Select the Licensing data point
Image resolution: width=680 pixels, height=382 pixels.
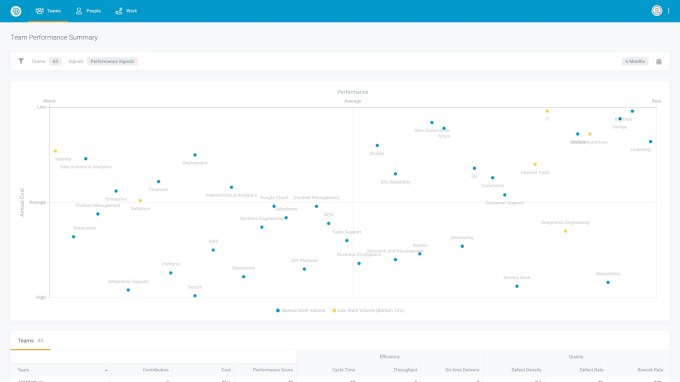pos(650,141)
